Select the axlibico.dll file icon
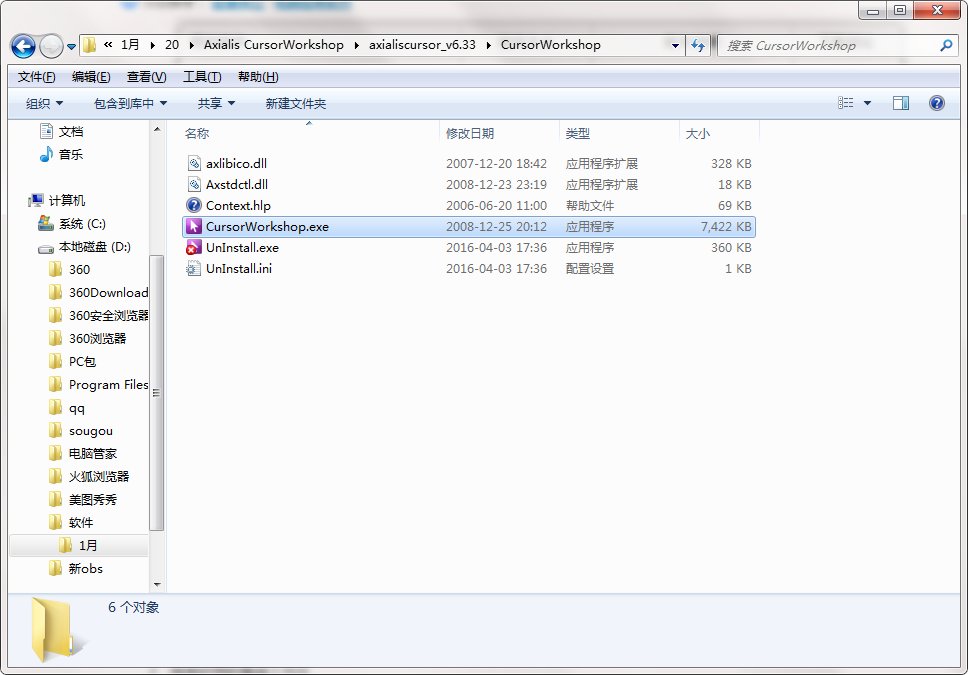This screenshot has height=675, width=968. [x=194, y=163]
